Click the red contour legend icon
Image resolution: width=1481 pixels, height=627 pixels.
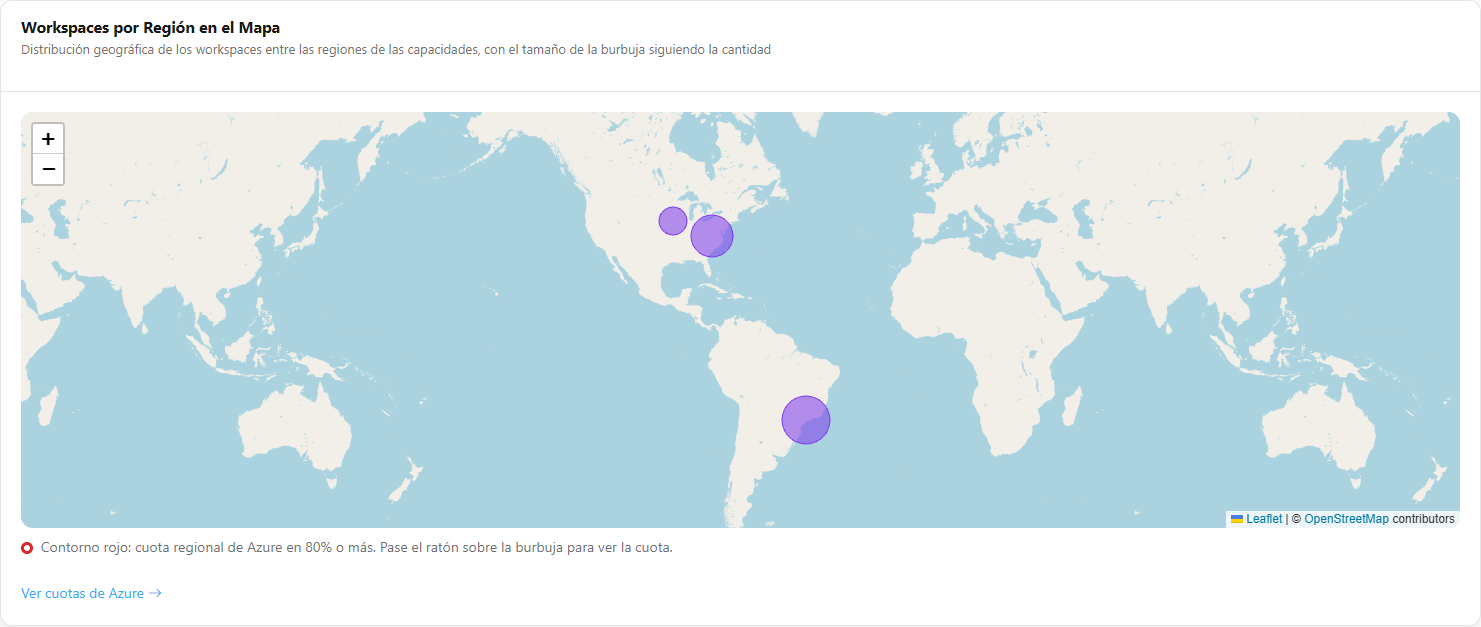pyautogui.click(x=28, y=548)
